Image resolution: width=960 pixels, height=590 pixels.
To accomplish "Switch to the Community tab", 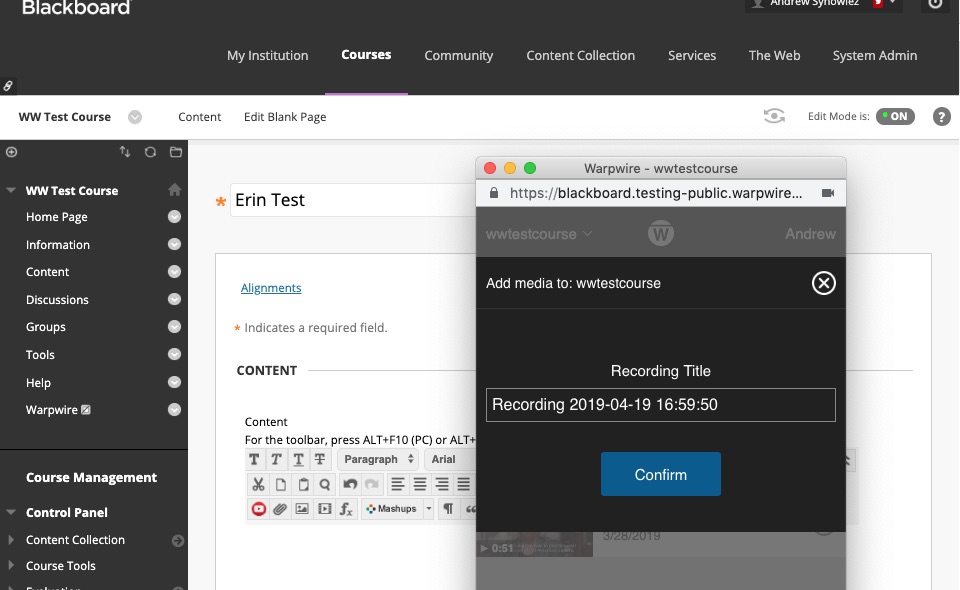I will pyautogui.click(x=459, y=56).
